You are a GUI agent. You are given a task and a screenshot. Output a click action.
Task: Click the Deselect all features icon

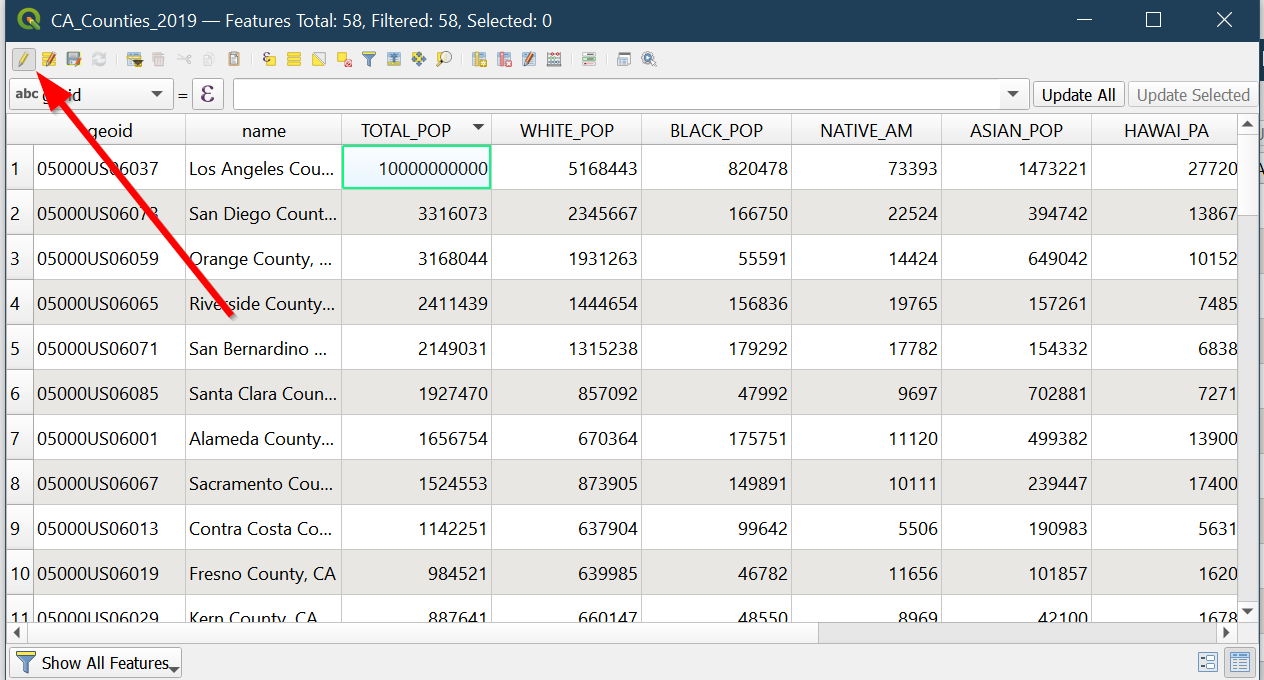click(x=344, y=60)
